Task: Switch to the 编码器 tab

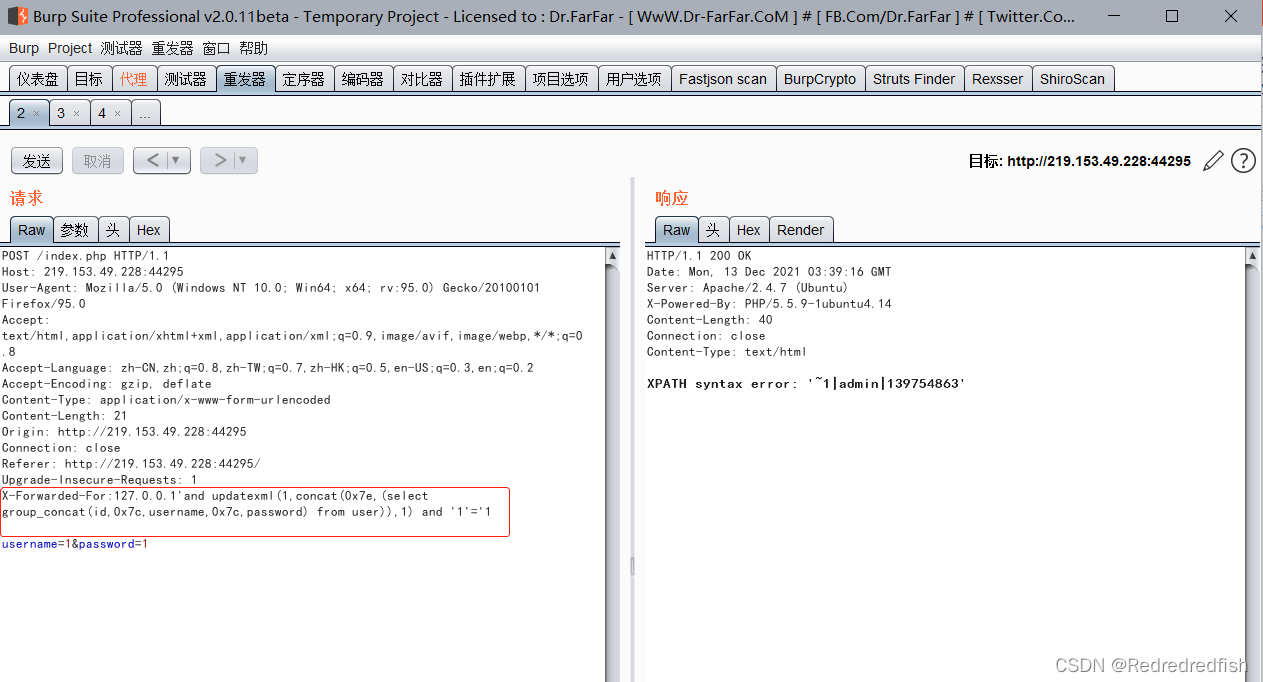Action: [363, 79]
